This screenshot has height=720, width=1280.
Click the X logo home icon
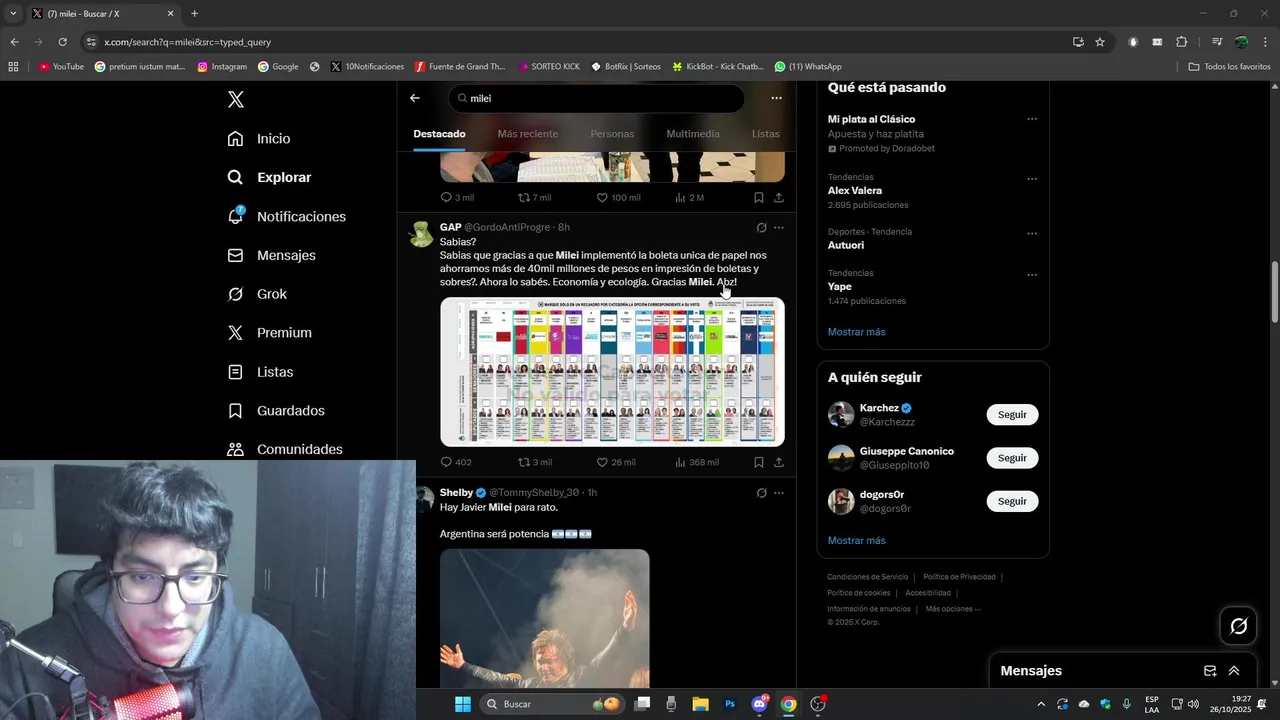click(x=236, y=99)
